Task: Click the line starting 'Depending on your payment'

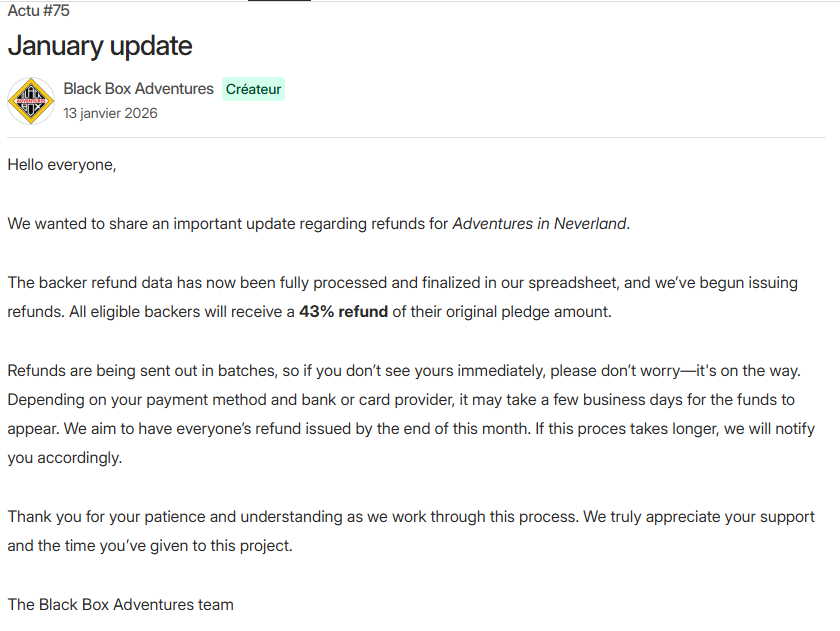Action: (400, 400)
